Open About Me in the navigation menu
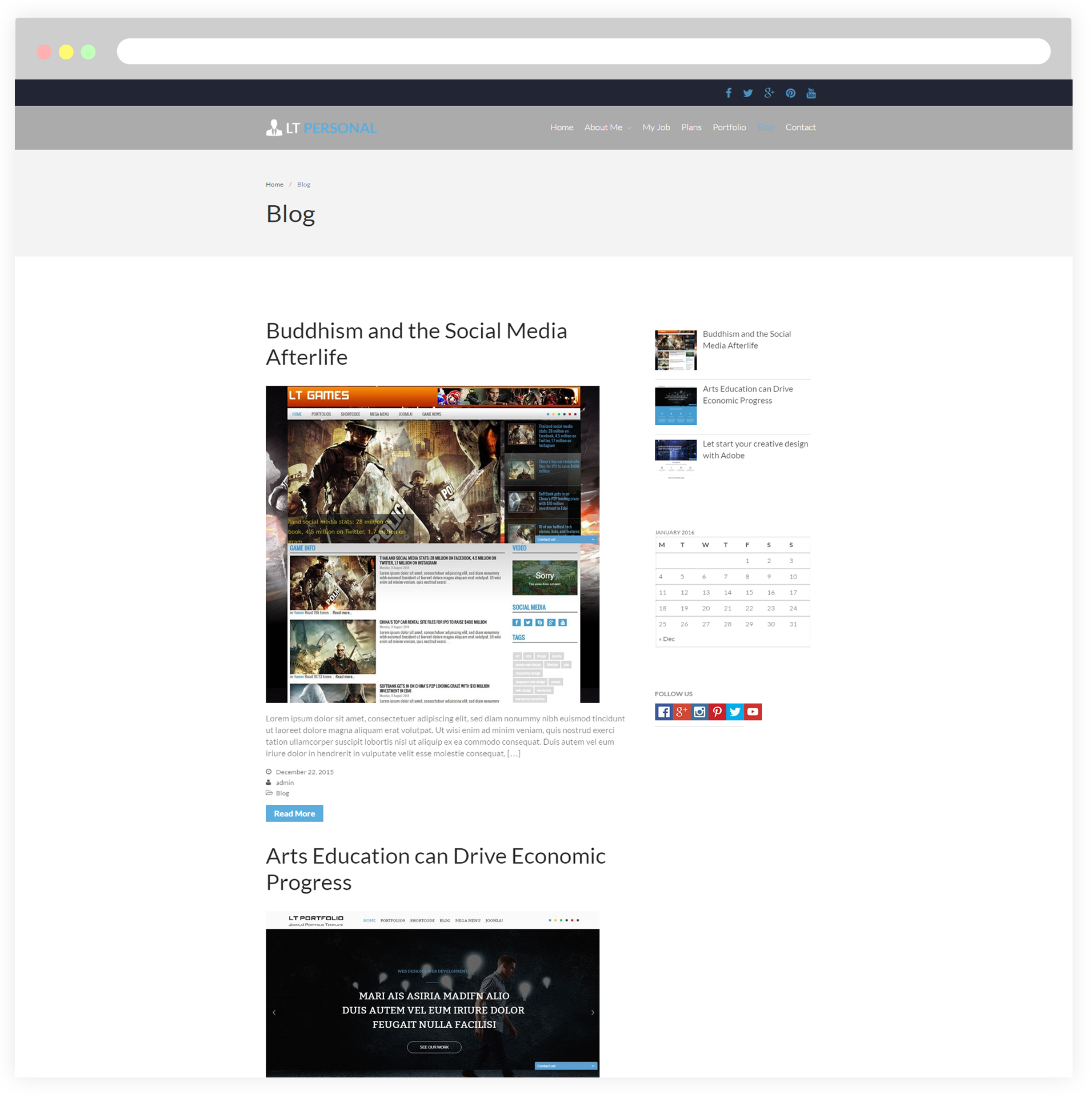 click(x=603, y=127)
